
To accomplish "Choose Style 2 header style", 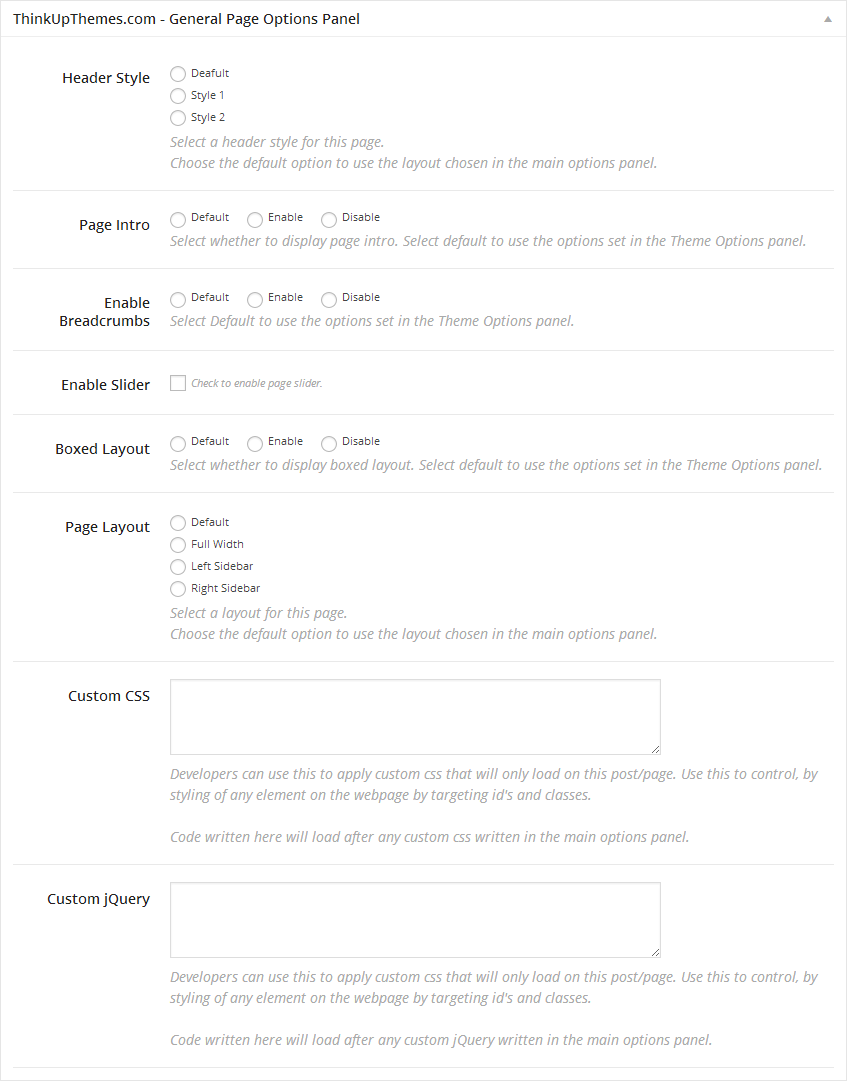I will point(178,118).
